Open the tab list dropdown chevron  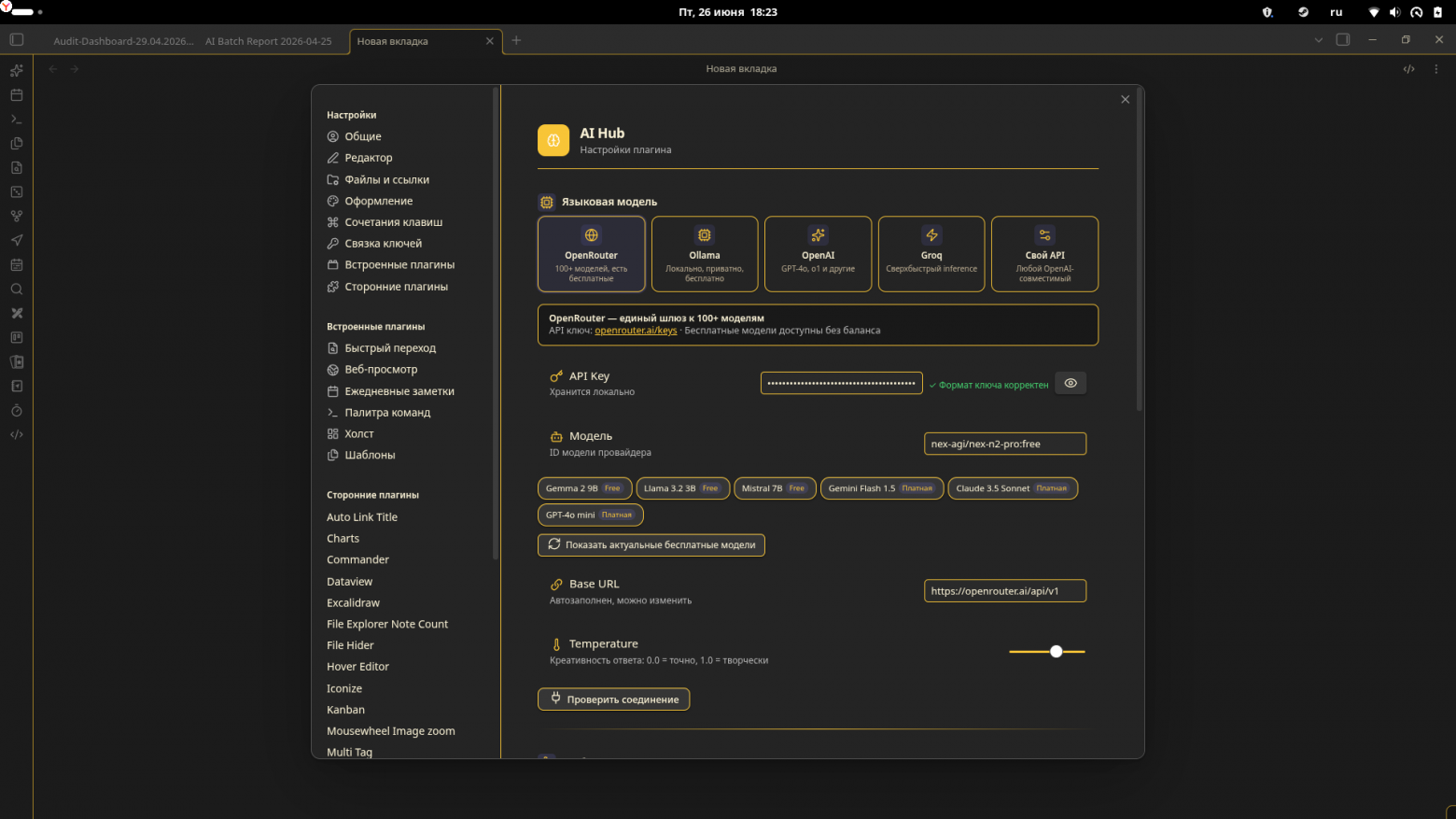tap(1318, 39)
